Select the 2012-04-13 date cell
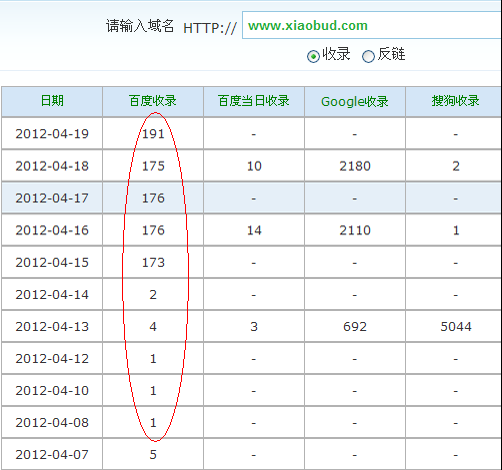 (52, 326)
